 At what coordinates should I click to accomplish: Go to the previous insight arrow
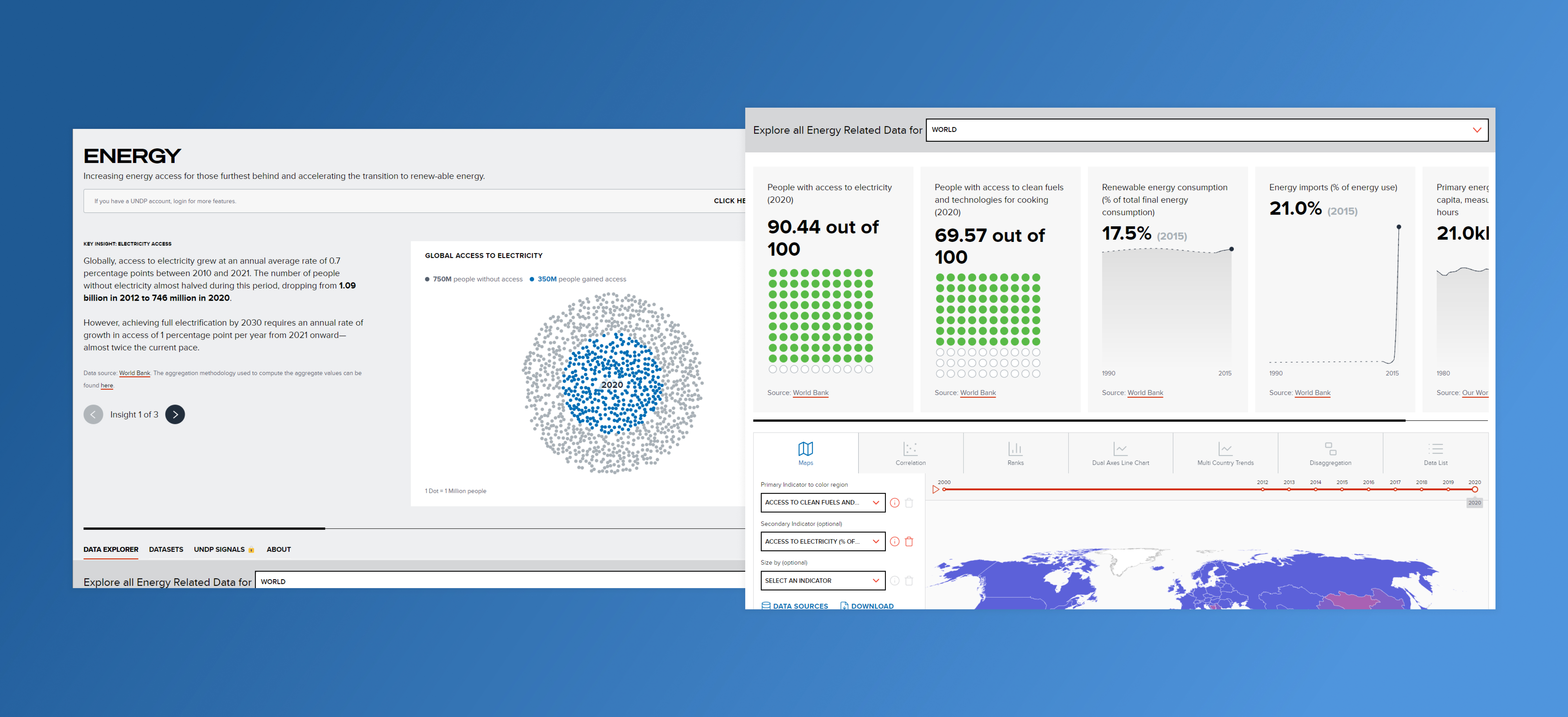click(93, 415)
